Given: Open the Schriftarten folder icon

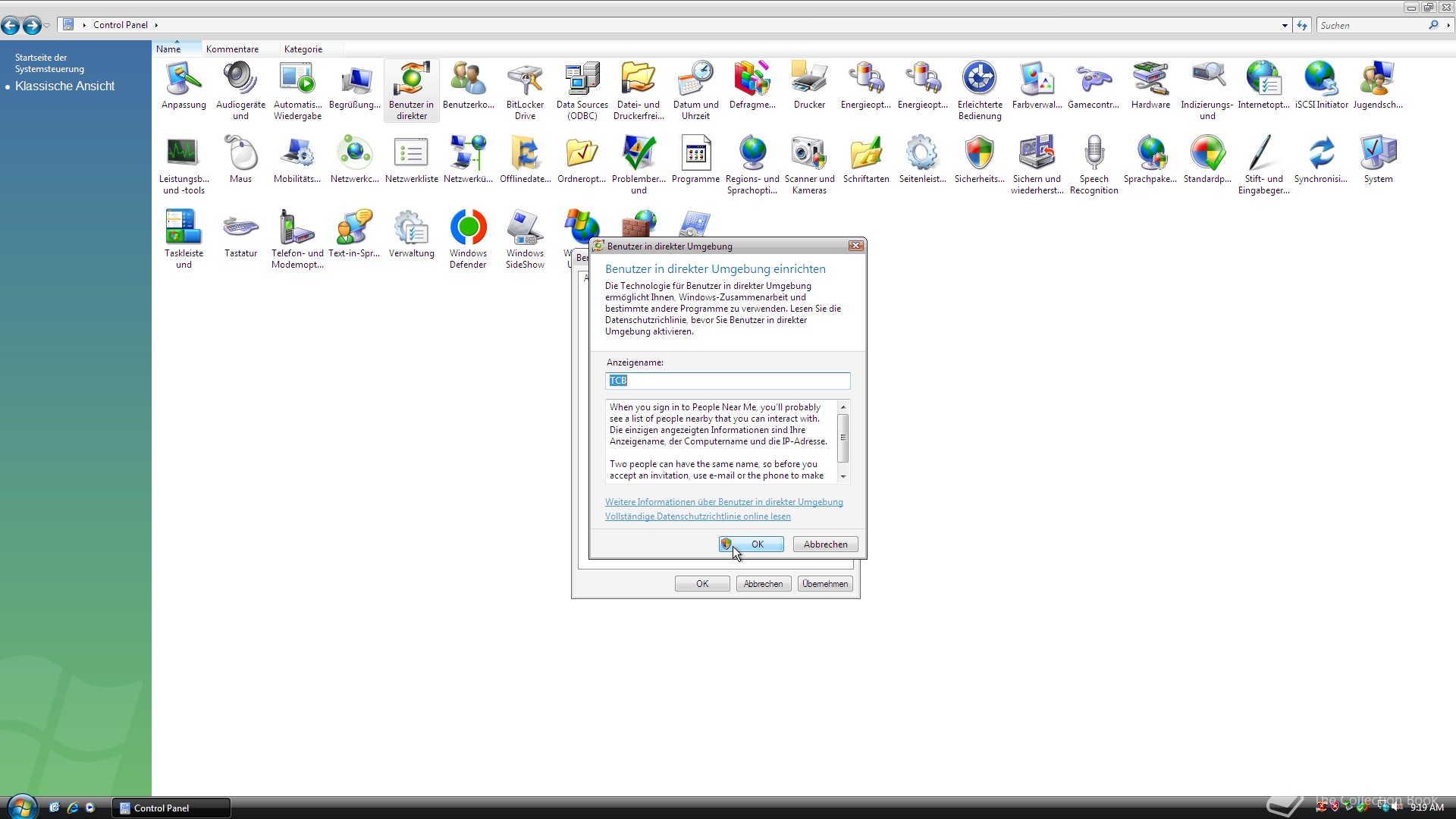Looking at the screenshot, I should point(866,159).
